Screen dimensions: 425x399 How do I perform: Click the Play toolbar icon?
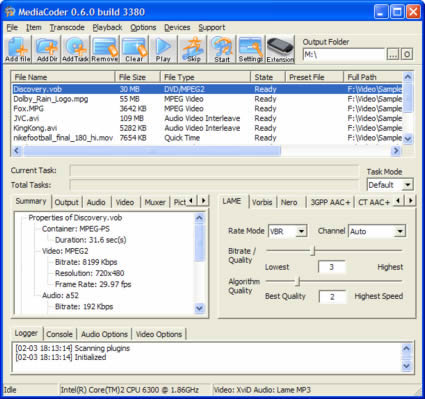[x=163, y=49]
